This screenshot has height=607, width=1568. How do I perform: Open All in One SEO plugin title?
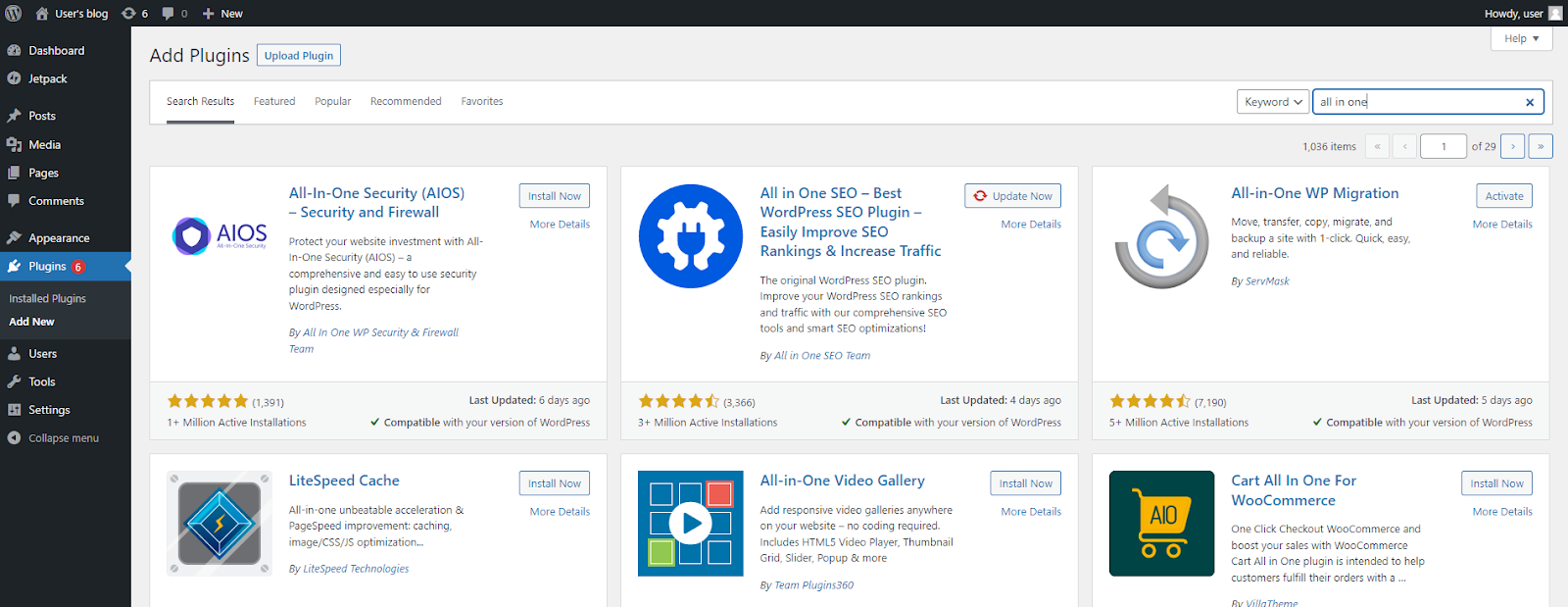(851, 223)
